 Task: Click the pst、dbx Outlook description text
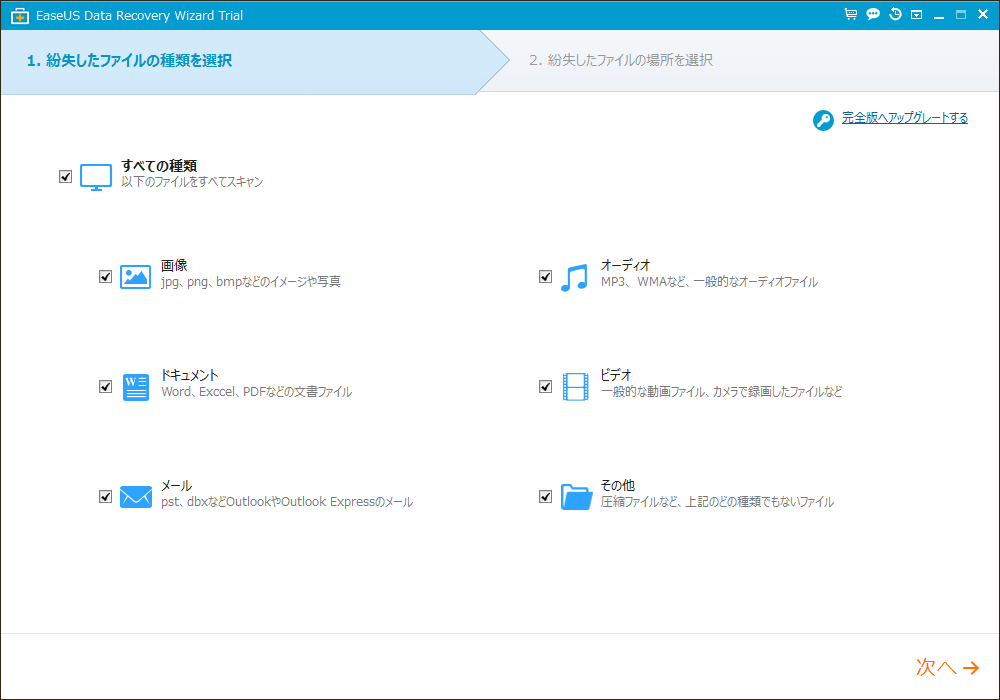pos(287,502)
